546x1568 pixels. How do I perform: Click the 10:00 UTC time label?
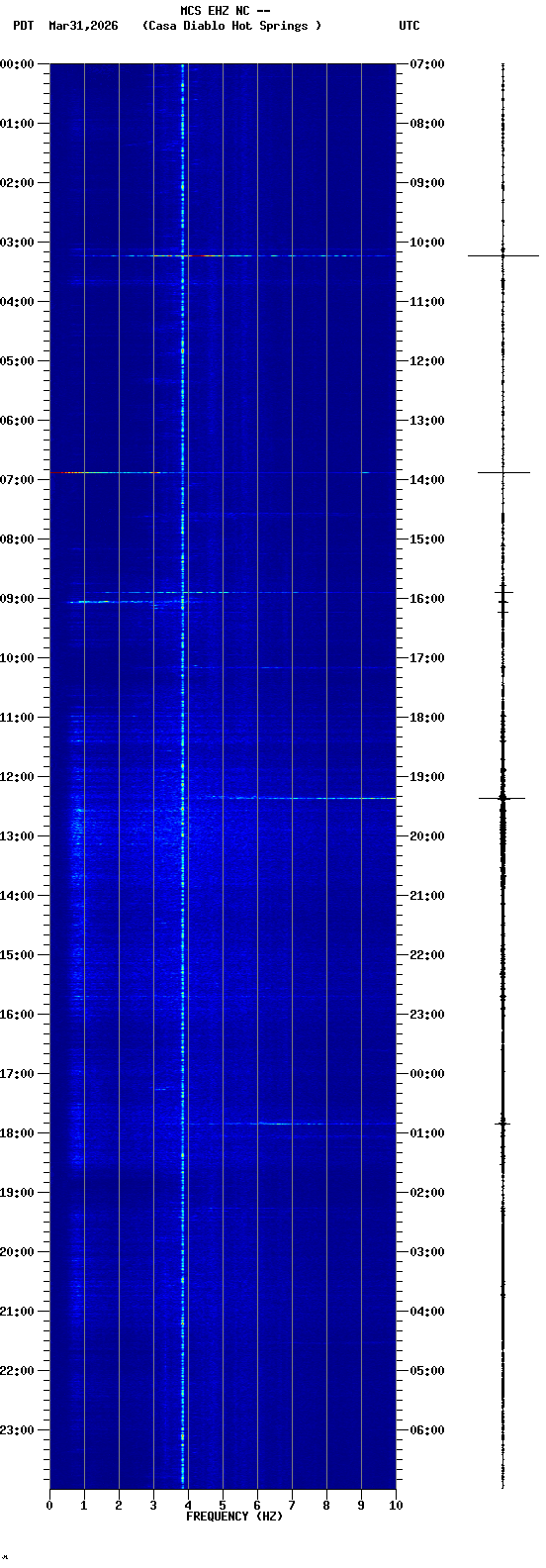tap(427, 243)
